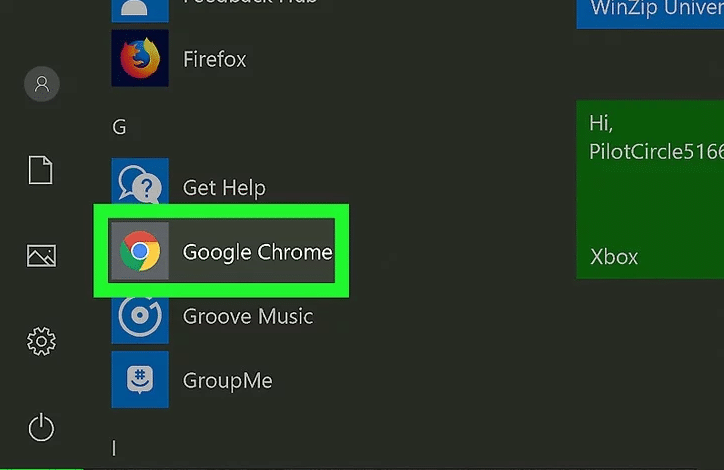
Task: Open the user account icon
Action: [x=42, y=84]
